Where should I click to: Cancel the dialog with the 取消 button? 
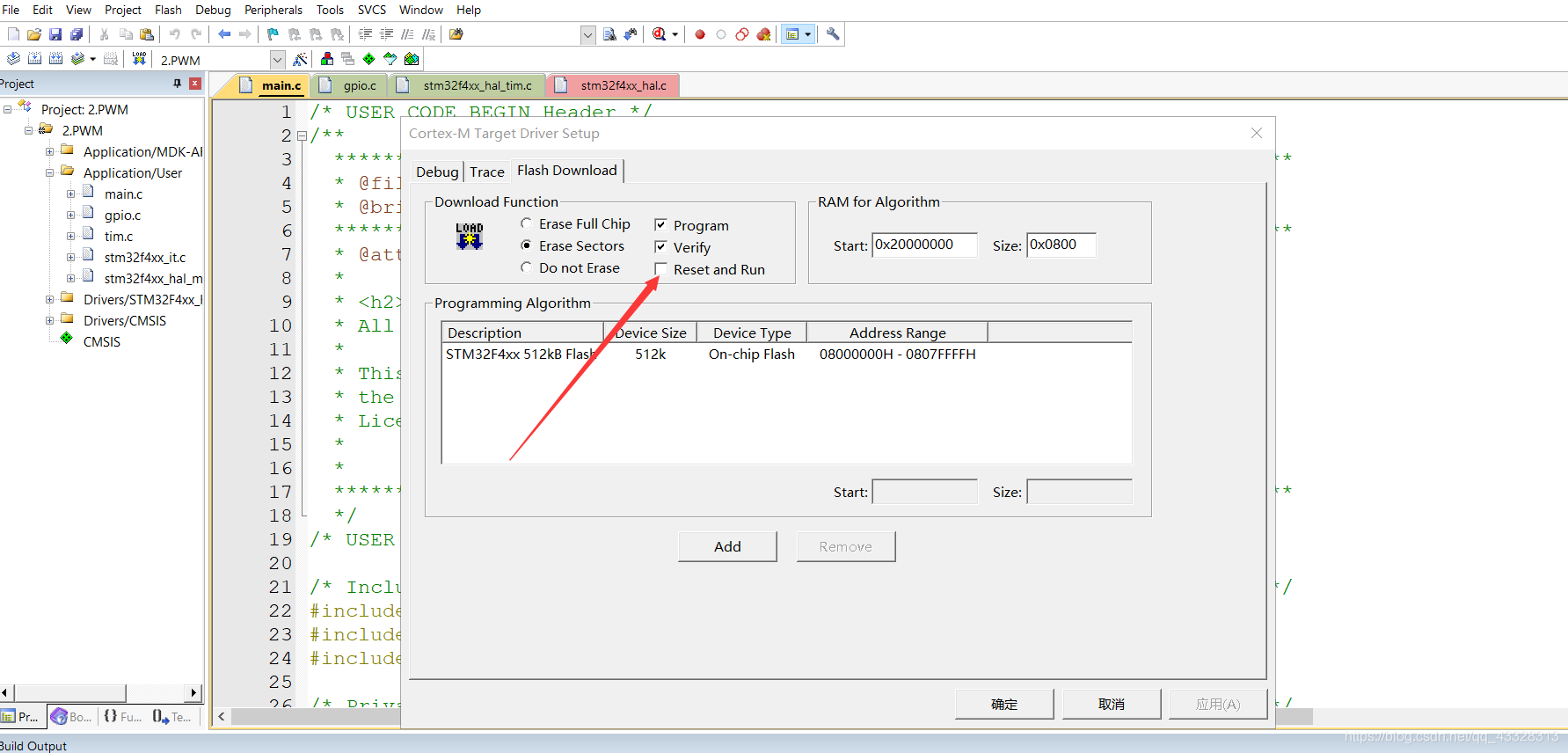tap(1112, 704)
